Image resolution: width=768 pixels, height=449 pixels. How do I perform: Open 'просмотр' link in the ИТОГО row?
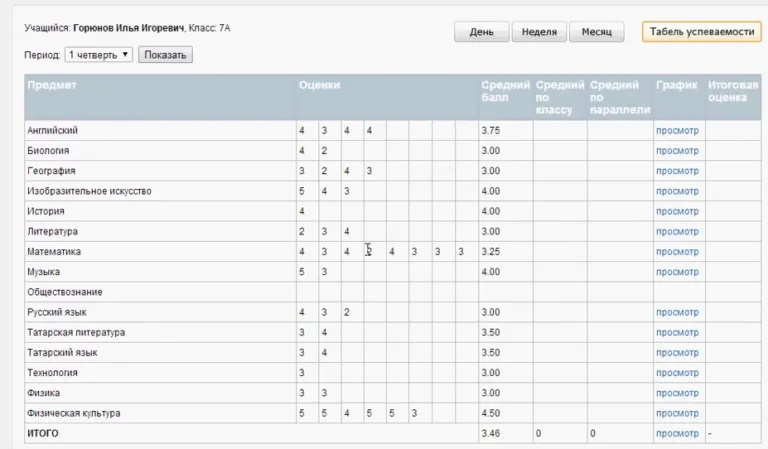pos(677,433)
